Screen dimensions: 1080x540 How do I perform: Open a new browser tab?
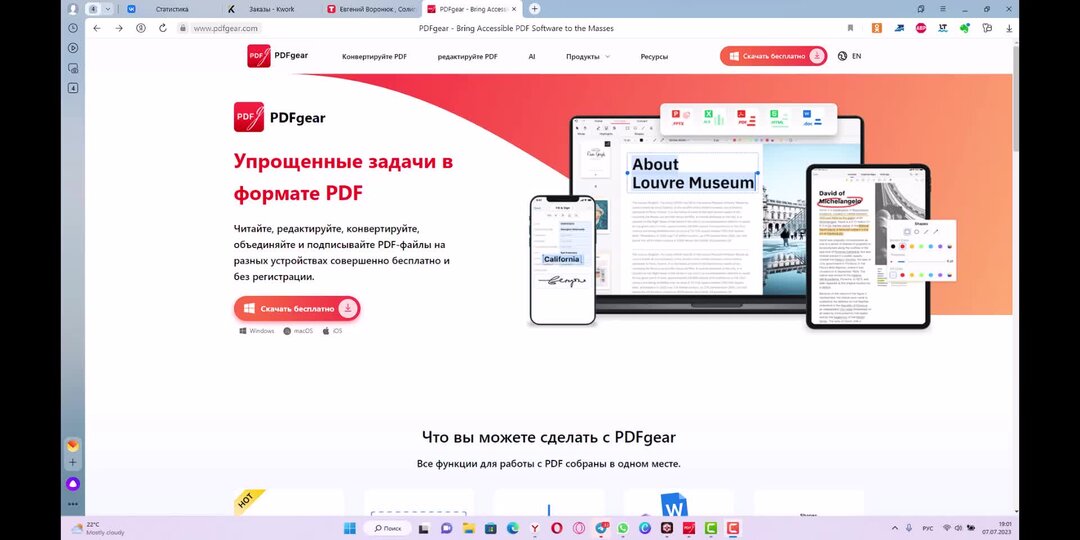point(534,9)
